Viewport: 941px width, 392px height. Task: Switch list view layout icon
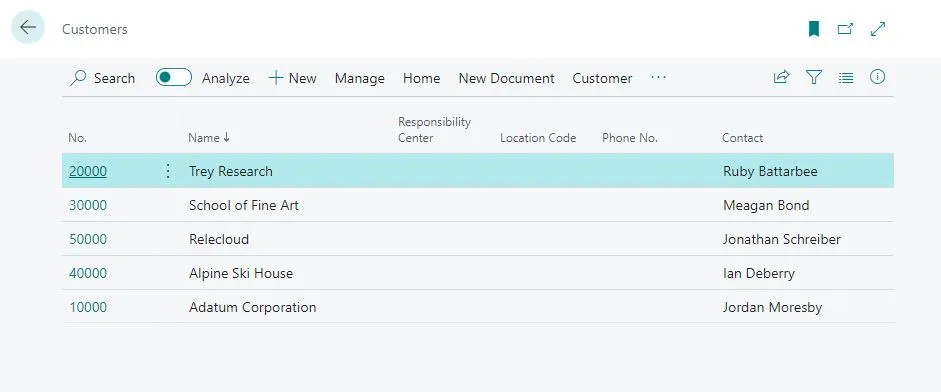point(846,77)
